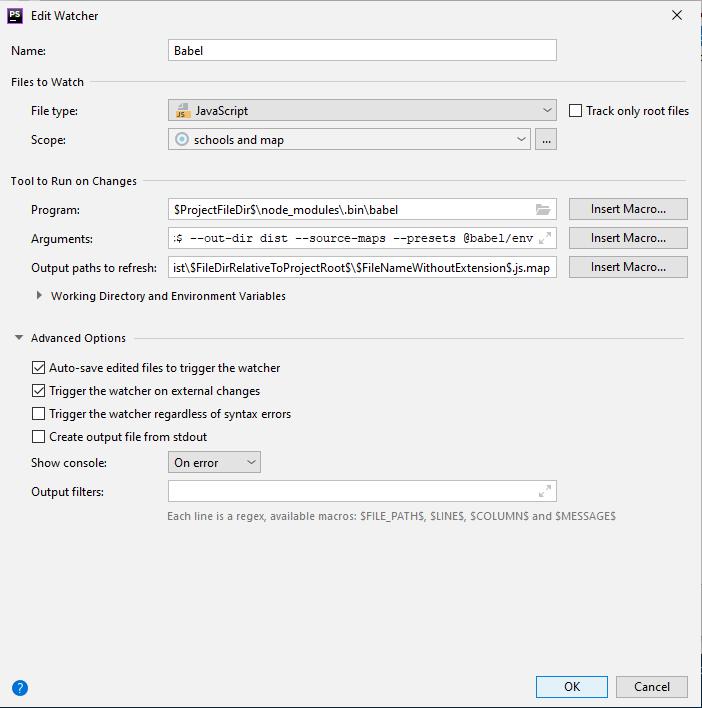
Task: Click the JavaScript file type icon
Action: tap(182, 110)
